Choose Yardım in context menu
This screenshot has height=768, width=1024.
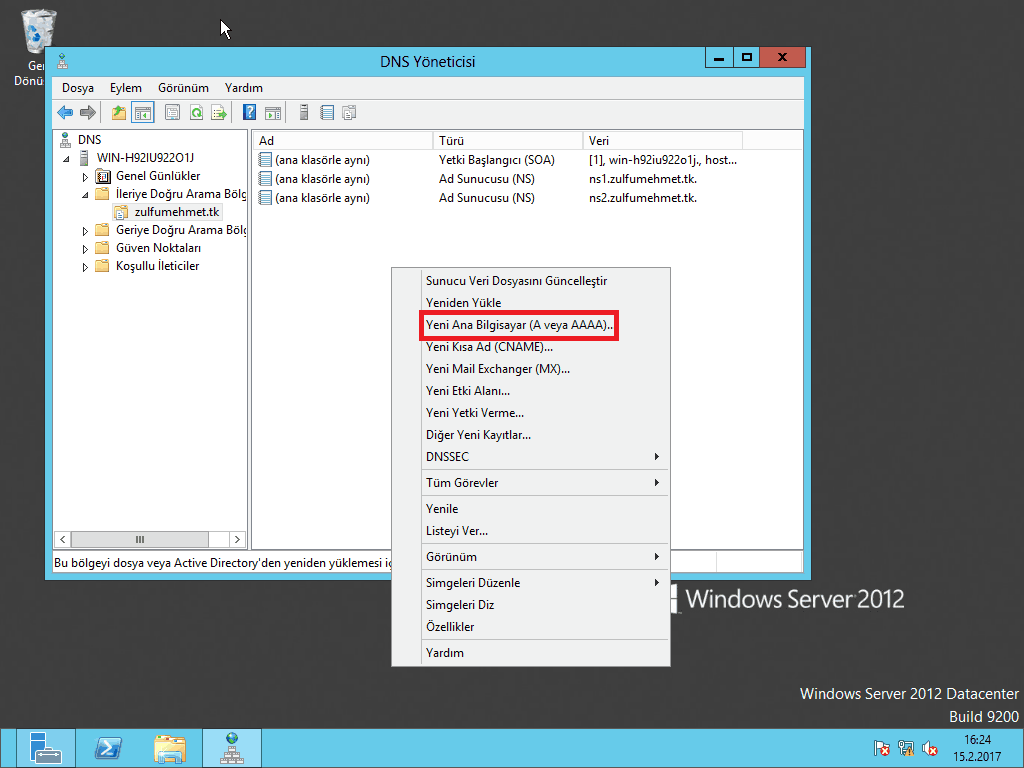(531, 653)
